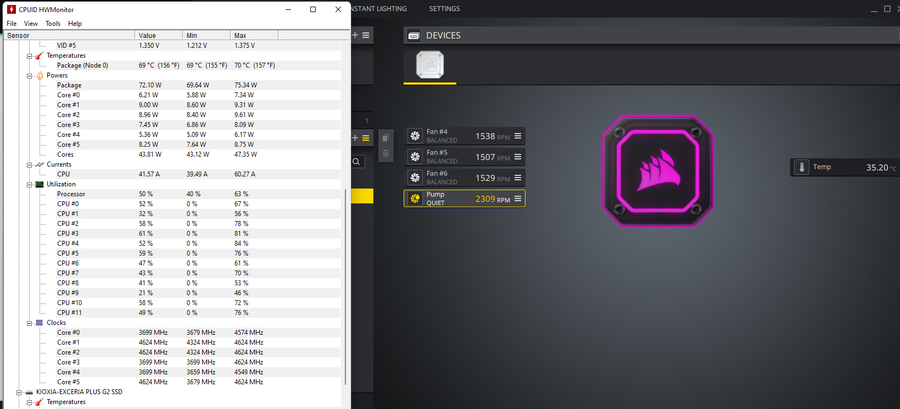Click the thermometer icon beside Temp
The height and width of the screenshot is (409, 900).
(801, 168)
